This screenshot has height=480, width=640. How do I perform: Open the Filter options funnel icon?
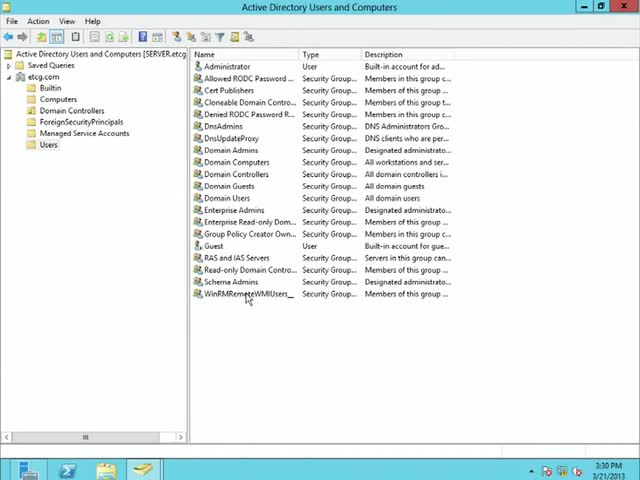pos(220,37)
